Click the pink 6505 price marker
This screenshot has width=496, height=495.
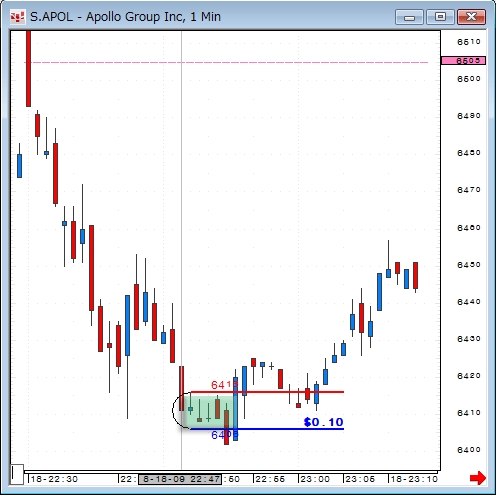pyautogui.click(x=463, y=61)
